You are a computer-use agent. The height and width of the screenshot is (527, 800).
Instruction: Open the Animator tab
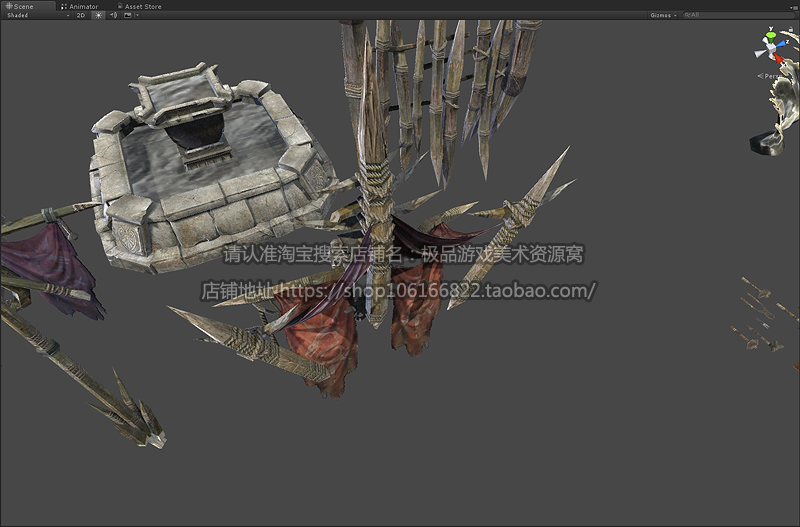80,6
